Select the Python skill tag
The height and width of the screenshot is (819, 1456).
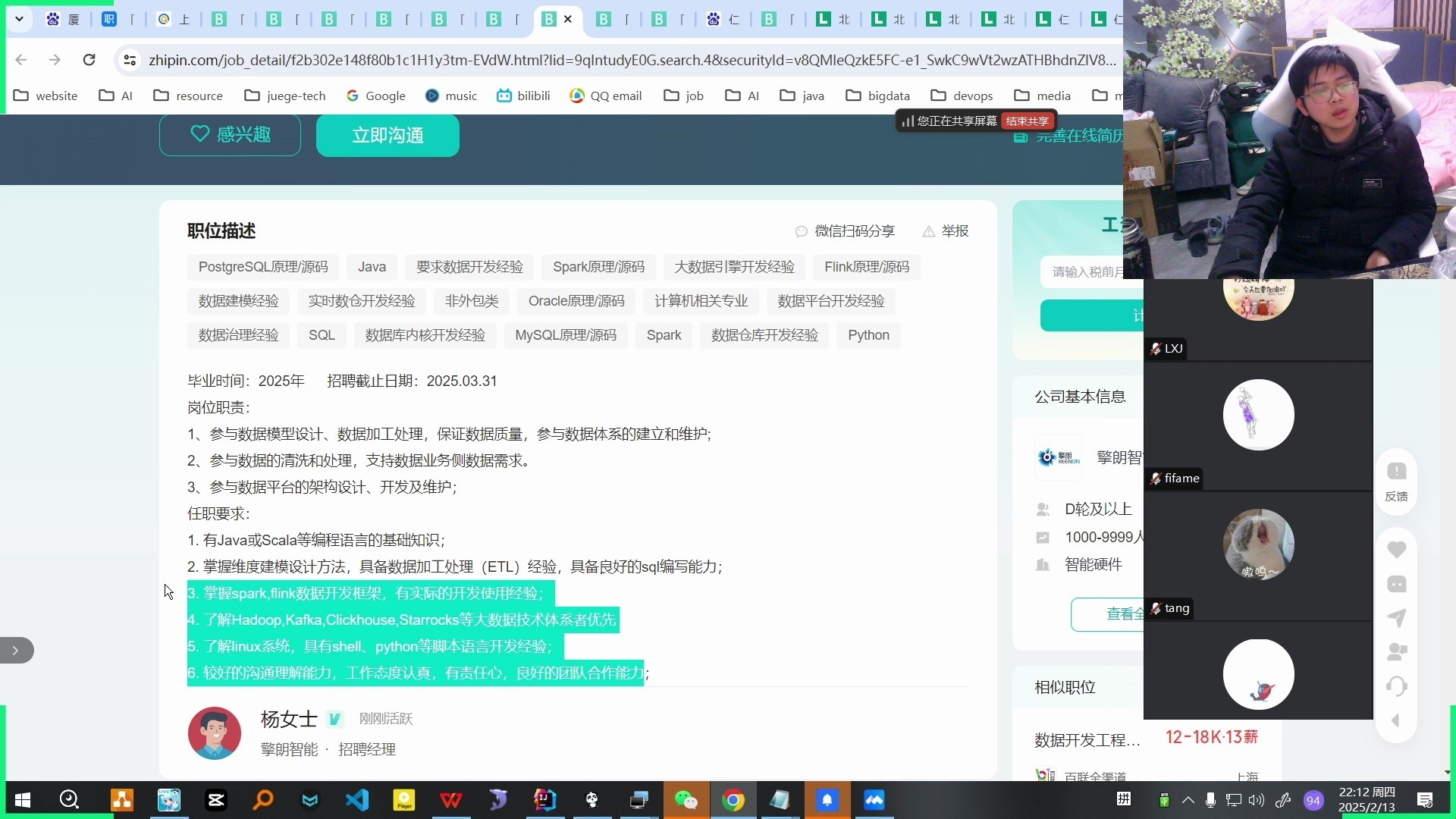868,335
